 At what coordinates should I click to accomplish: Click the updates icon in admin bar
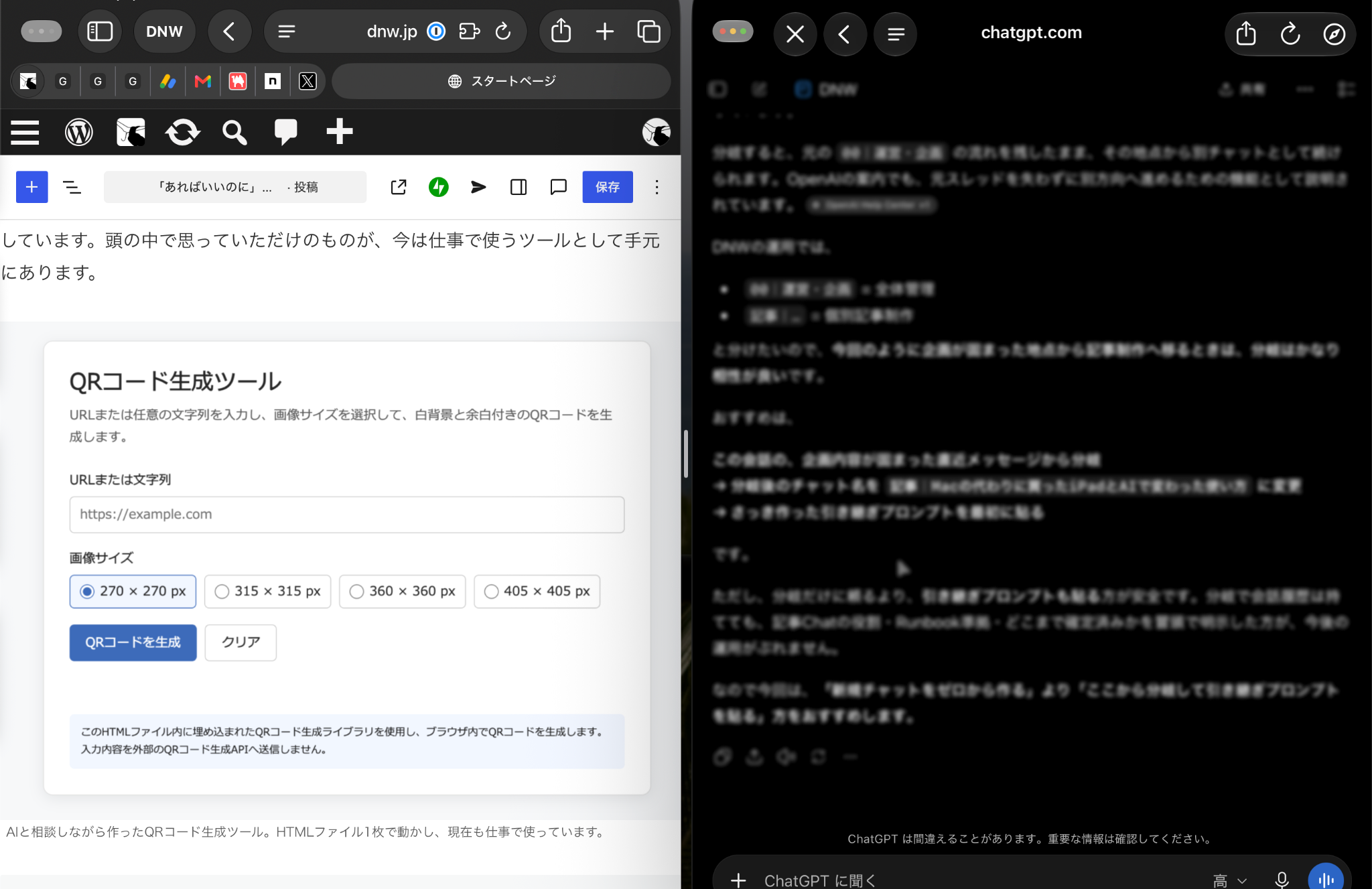pyautogui.click(x=183, y=132)
